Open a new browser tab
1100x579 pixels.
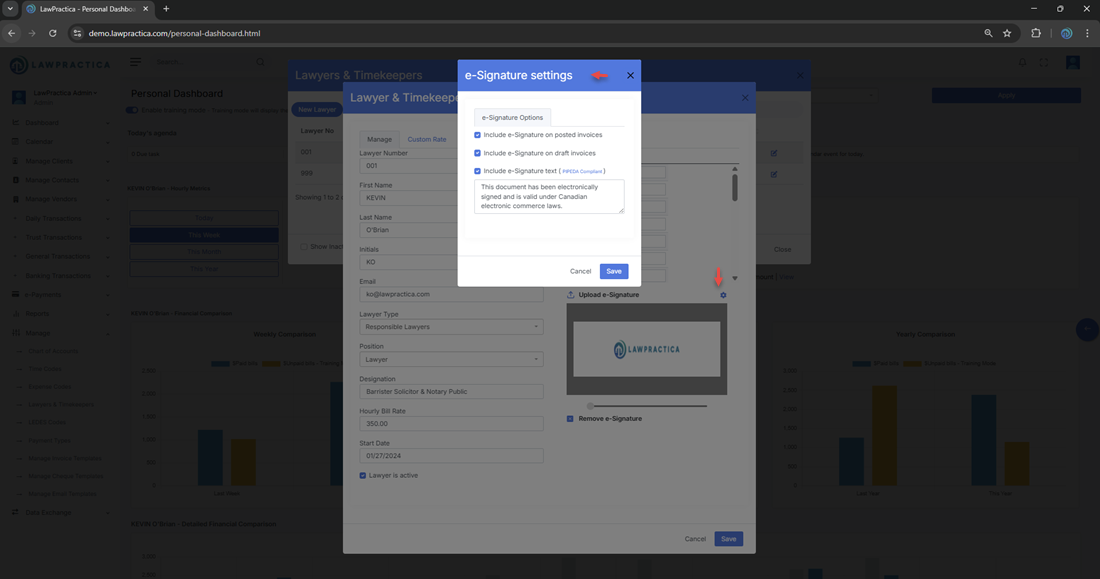pos(166,9)
